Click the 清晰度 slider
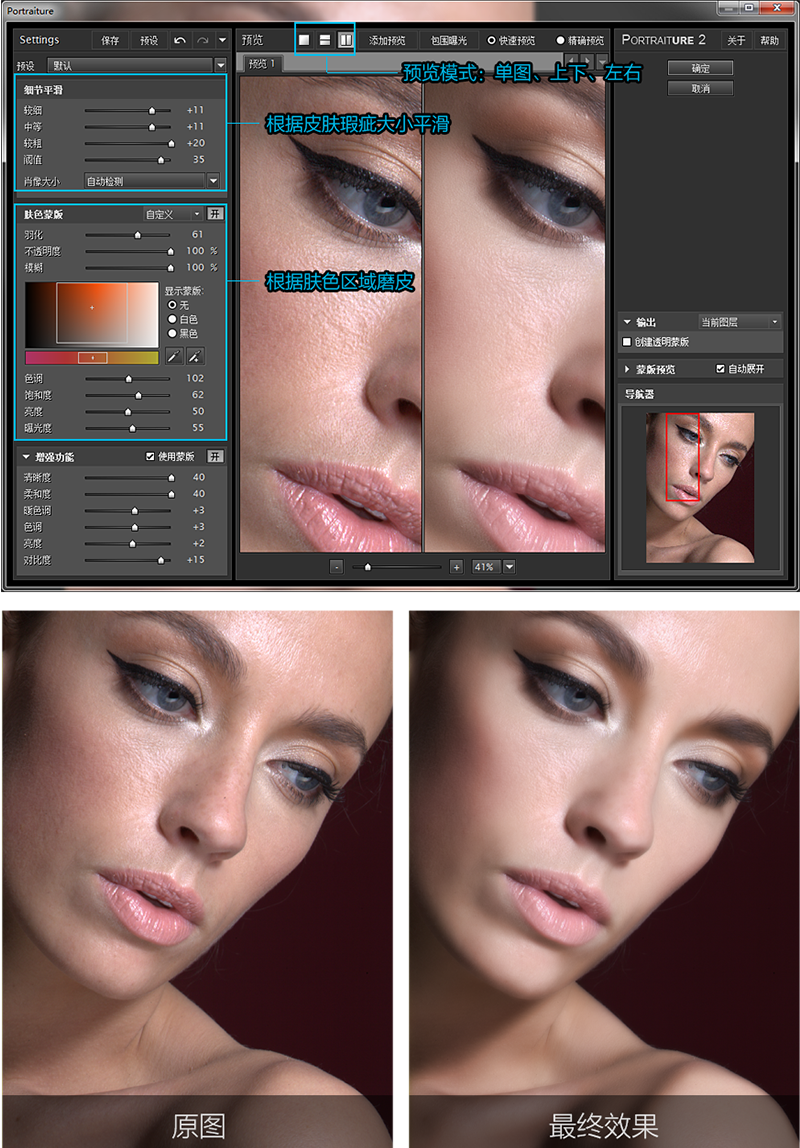The image size is (800, 1148). tap(128, 477)
